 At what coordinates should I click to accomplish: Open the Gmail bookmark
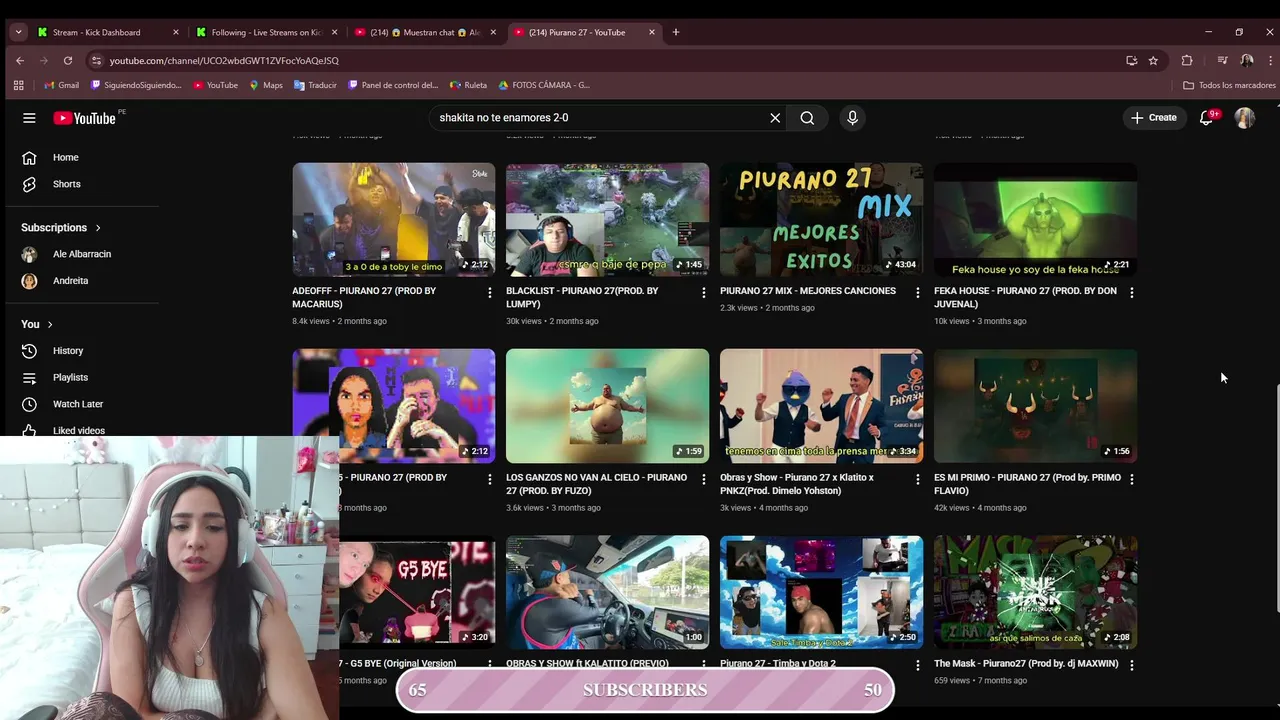(61, 85)
